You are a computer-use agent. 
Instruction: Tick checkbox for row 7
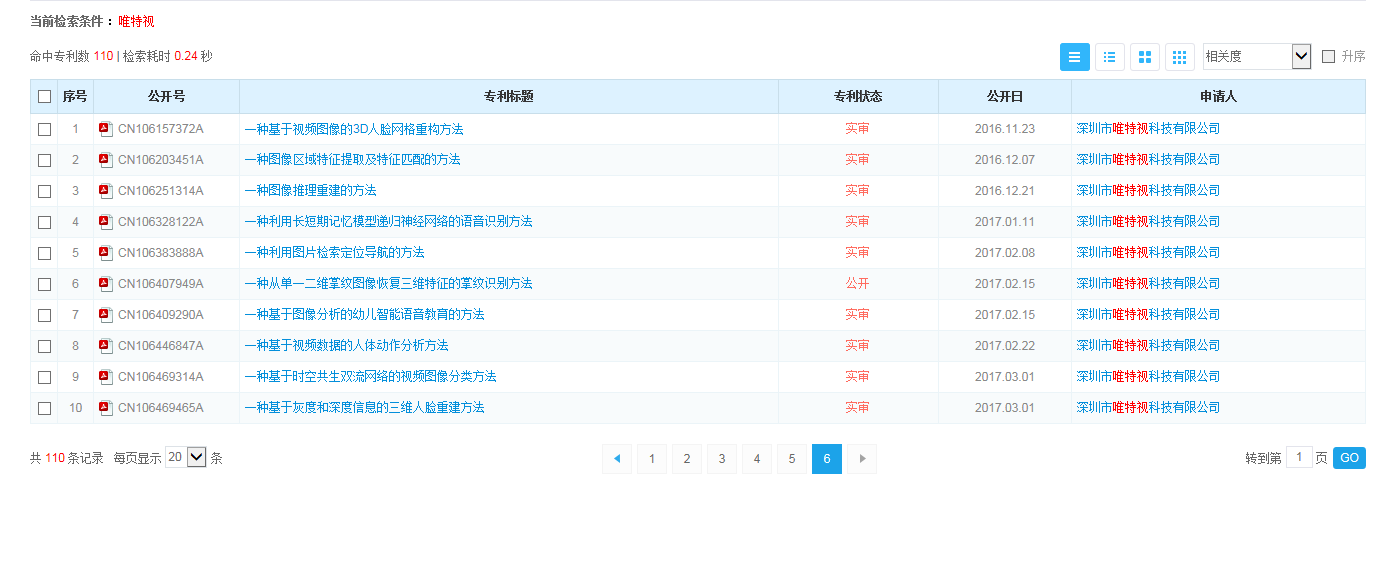pos(44,315)
